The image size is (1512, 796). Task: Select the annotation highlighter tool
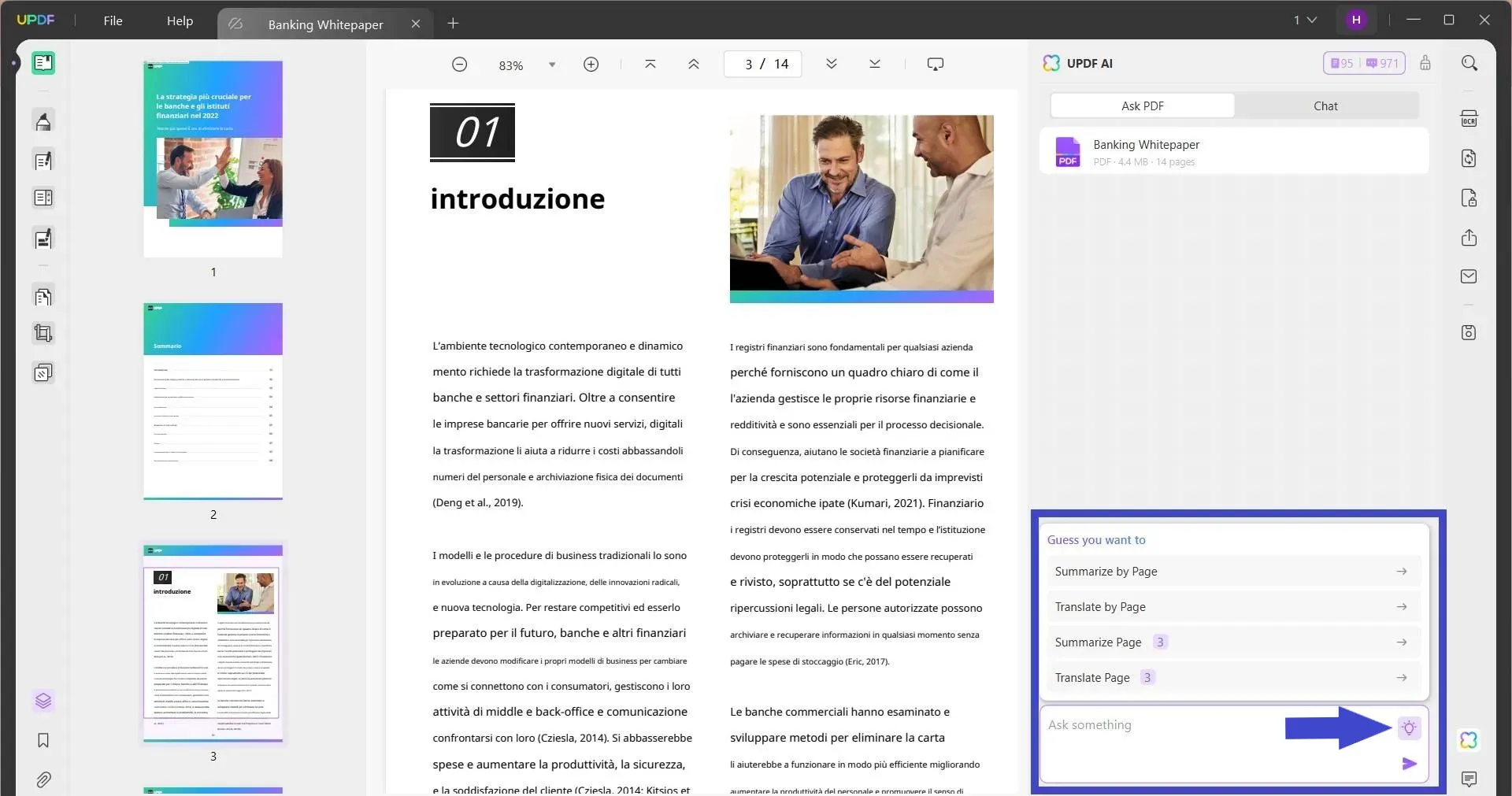[x=43, y=120]
